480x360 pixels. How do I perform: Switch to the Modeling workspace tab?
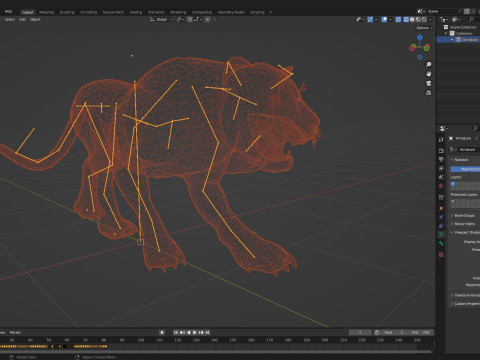46,12
